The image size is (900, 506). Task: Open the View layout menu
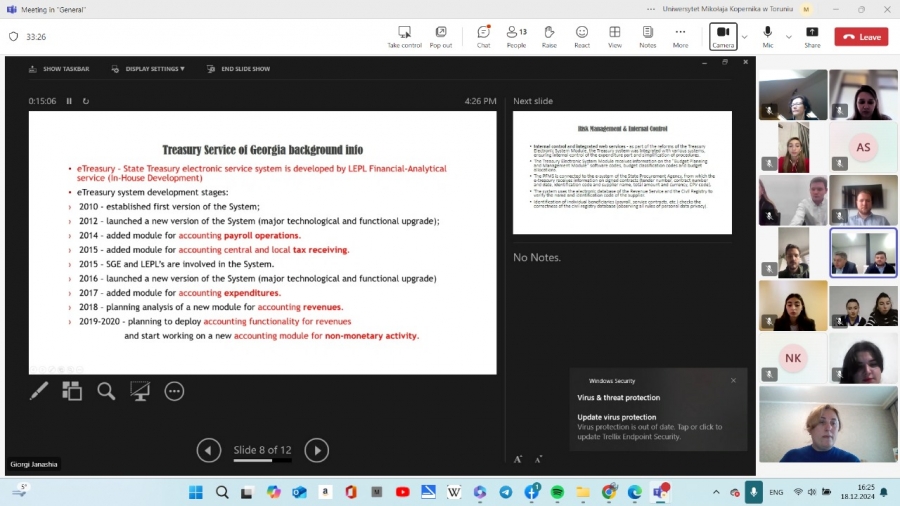(615, 36)
